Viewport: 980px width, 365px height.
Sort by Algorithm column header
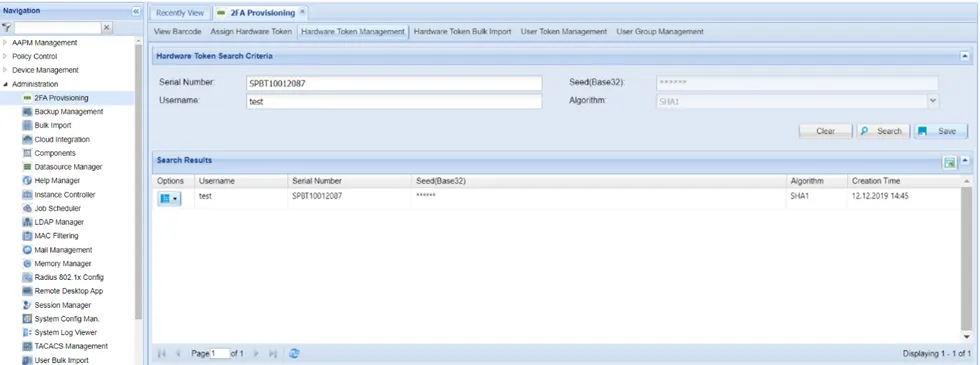817,181
